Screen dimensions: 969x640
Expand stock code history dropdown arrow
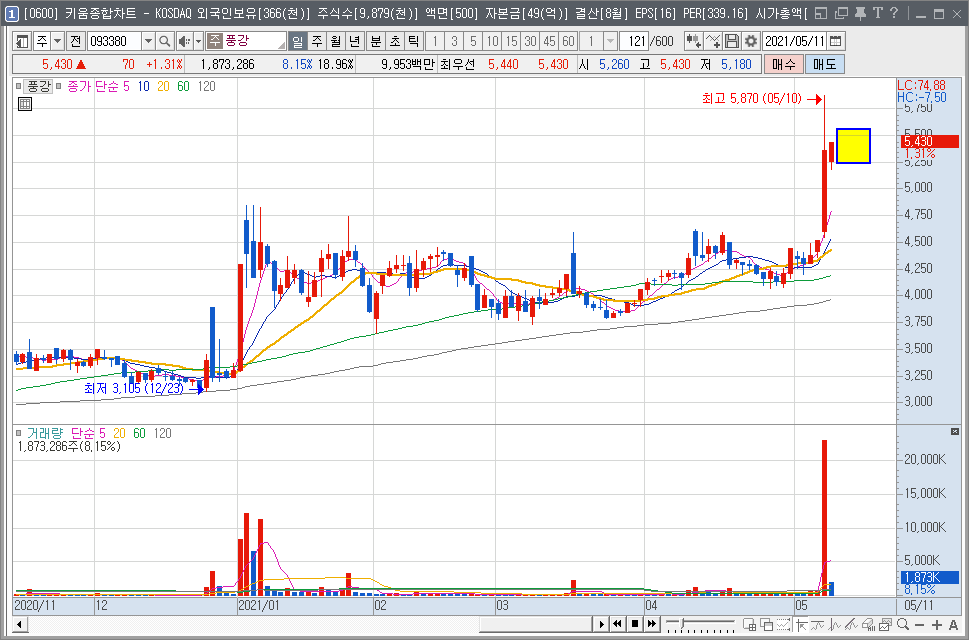[148, 41]
